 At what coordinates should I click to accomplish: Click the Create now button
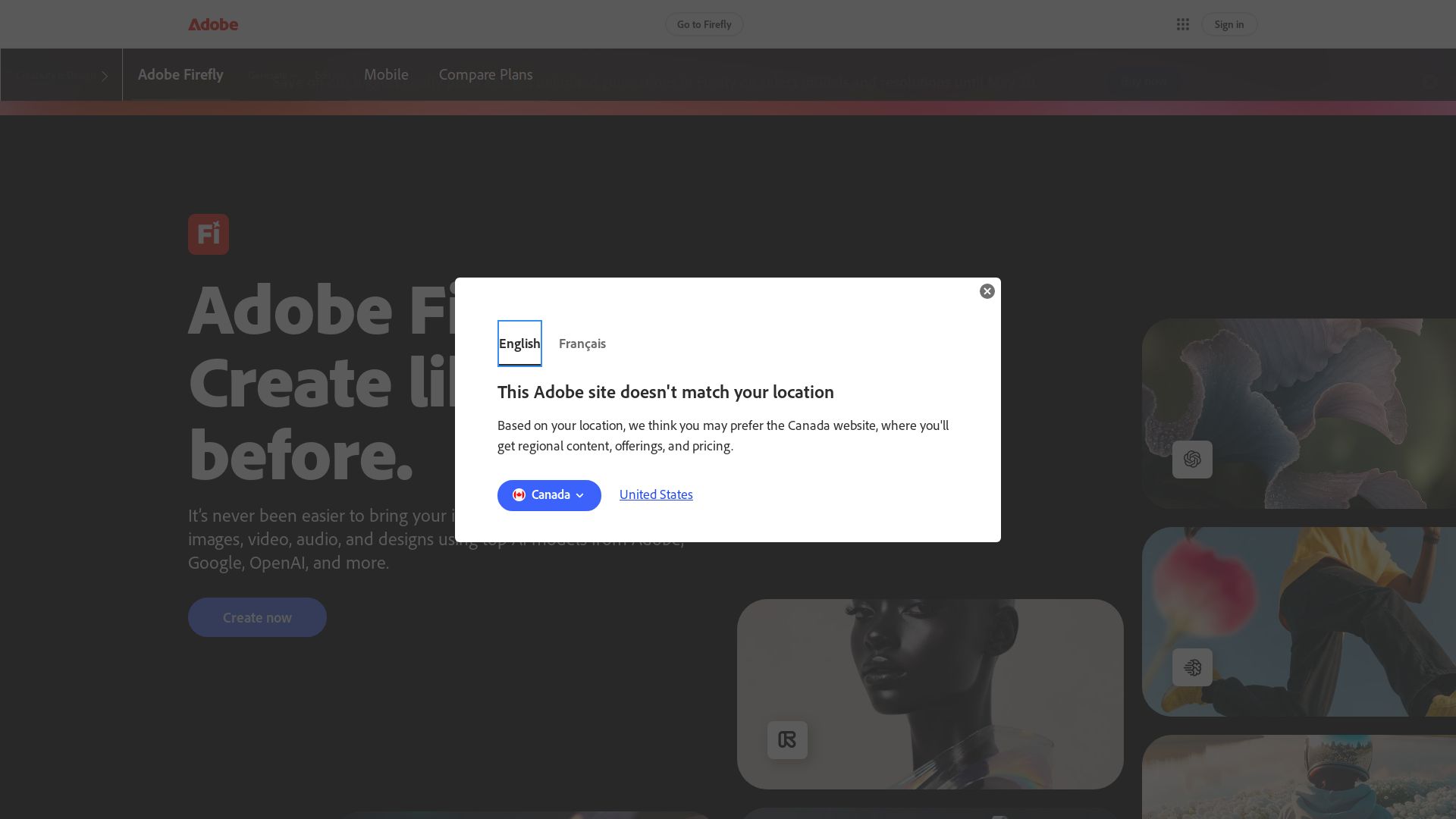(x=256, y=617)
